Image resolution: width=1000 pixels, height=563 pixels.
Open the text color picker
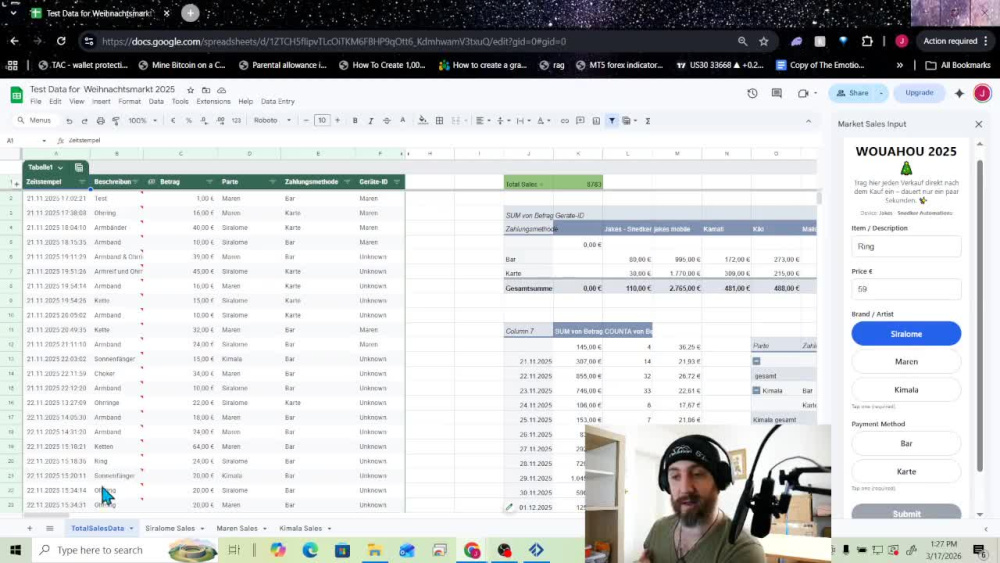tap(402, 121)
